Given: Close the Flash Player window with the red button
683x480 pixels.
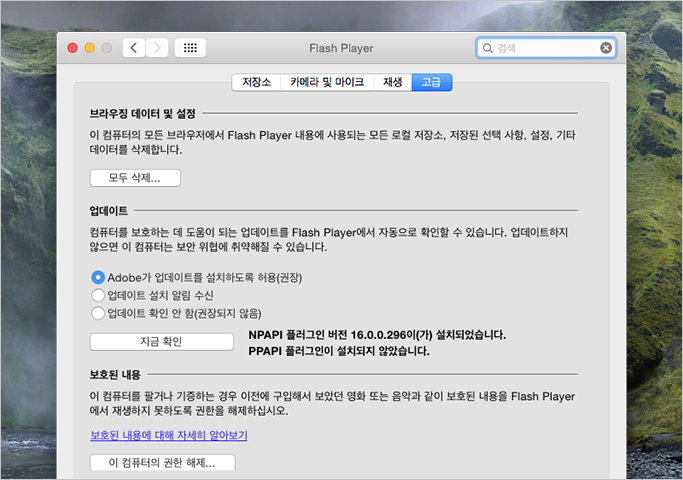Looking at the screenshot, I should 73,48.
